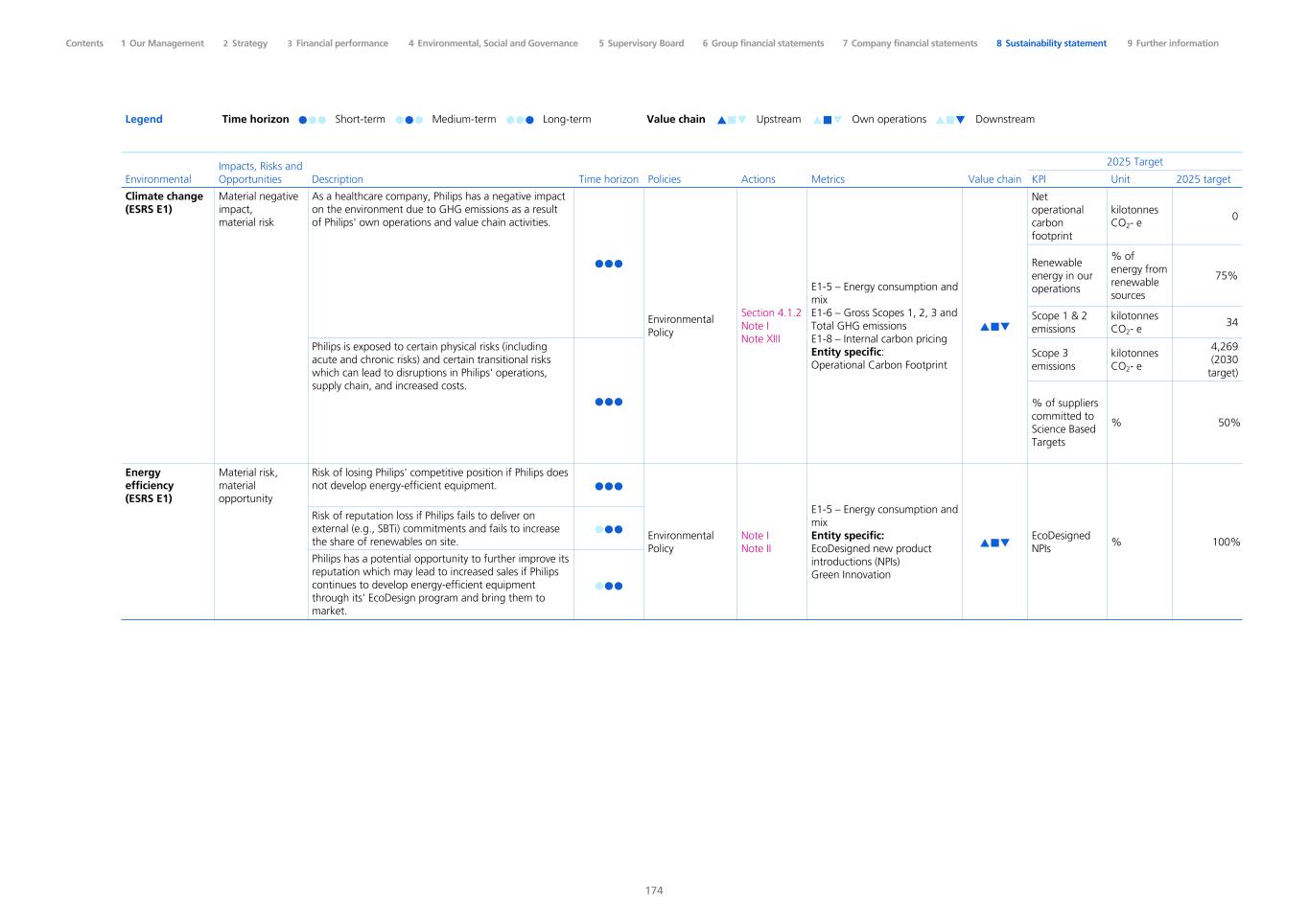The image size is (1309, 924).
Task: Go to 9 Further information
Action: coord(1173,43)
